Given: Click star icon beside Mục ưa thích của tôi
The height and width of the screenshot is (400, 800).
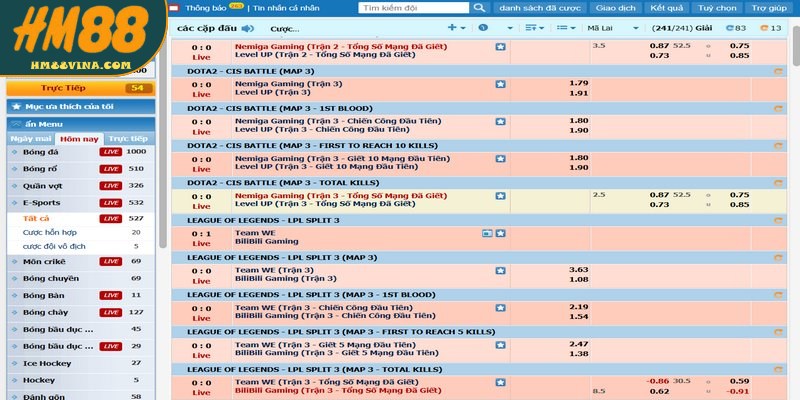Looking at the screenshot, I should click(x=15, y=105).
